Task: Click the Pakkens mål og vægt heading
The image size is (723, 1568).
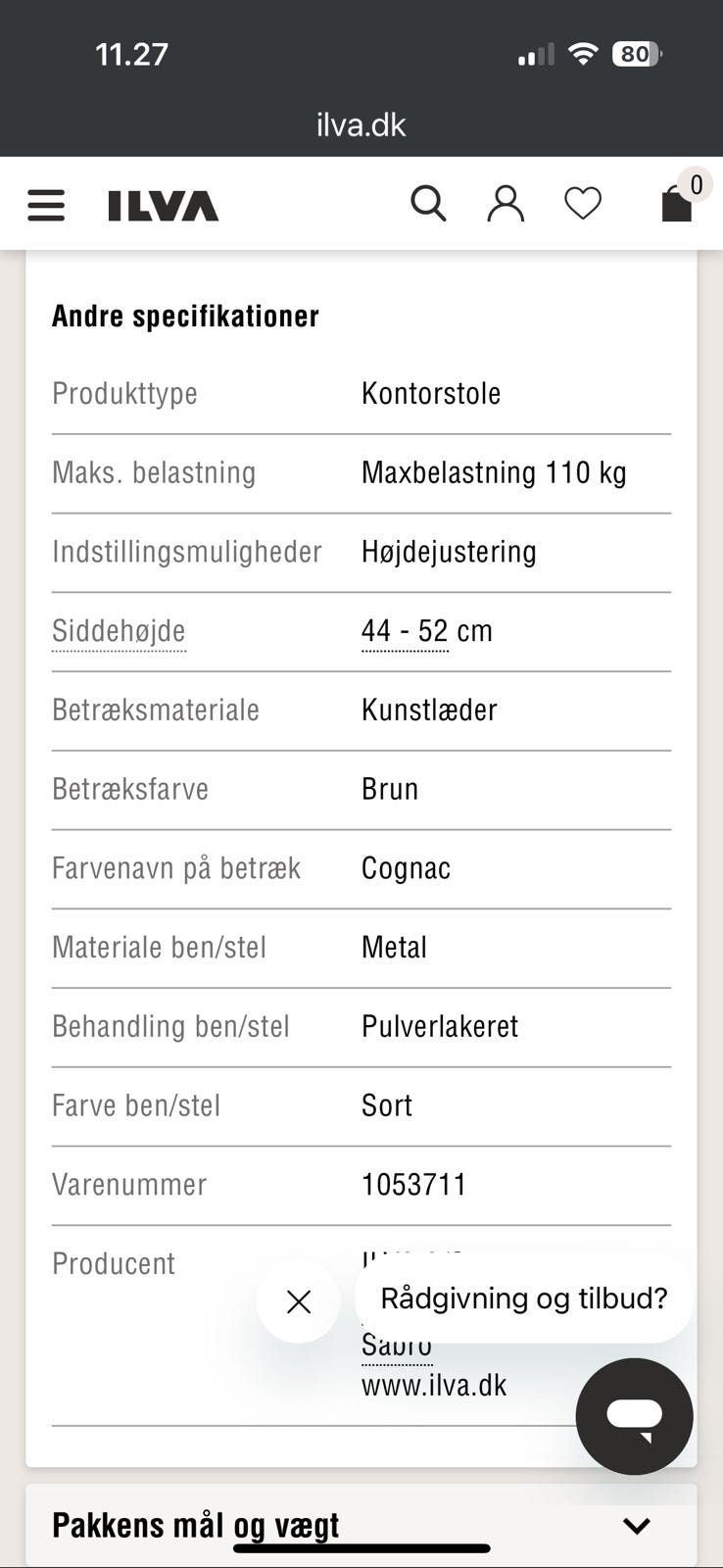Action: [196, 1525]
